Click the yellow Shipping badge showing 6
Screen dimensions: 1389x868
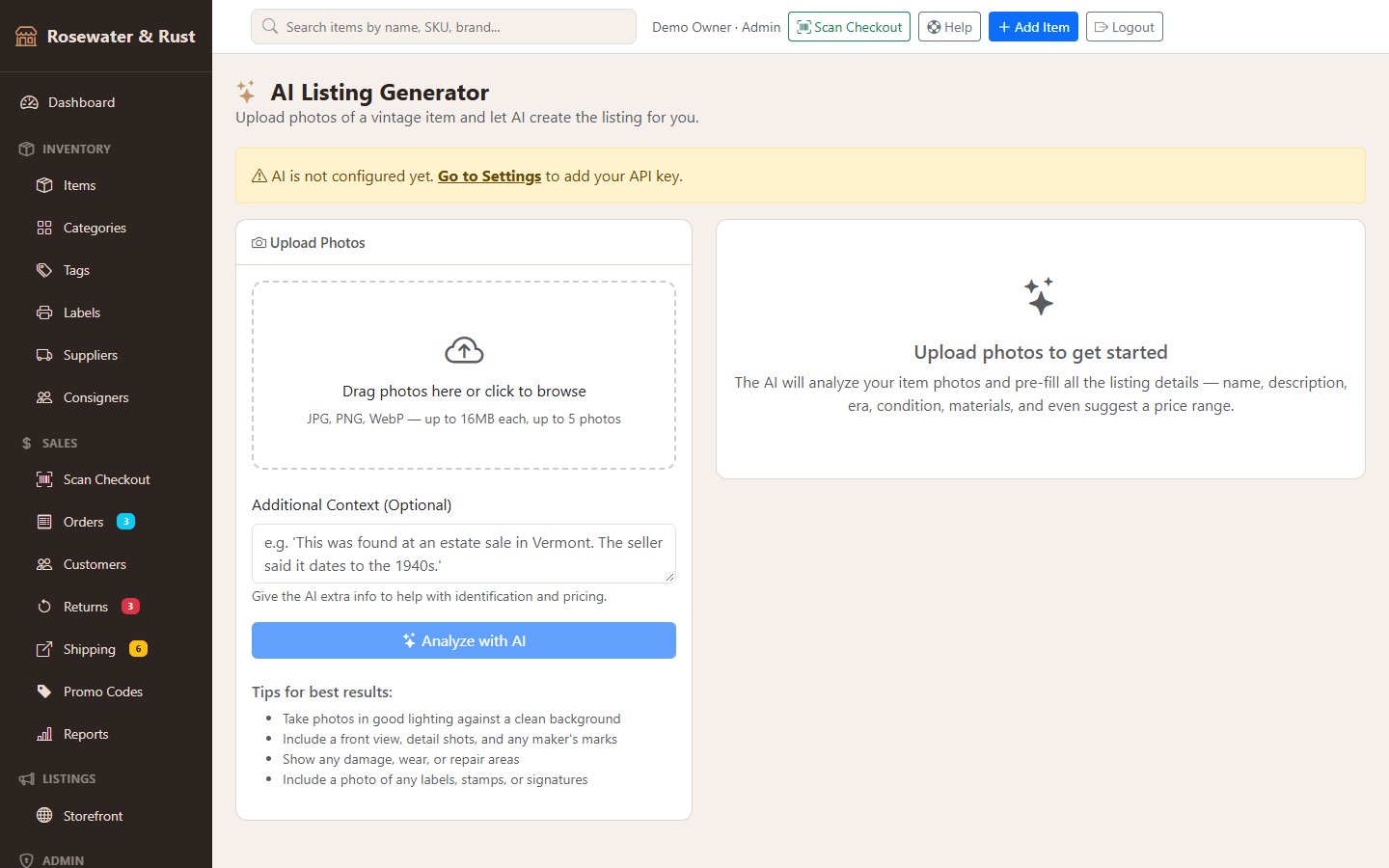(138, 649)
